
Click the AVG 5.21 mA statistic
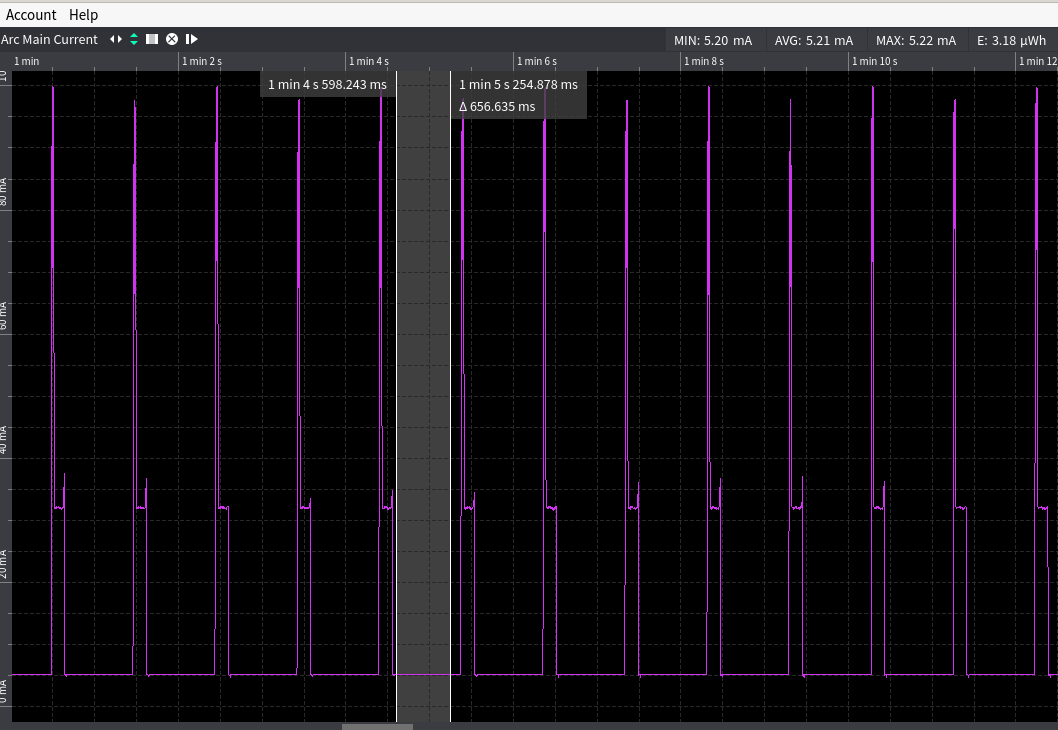tap(815, 40)
